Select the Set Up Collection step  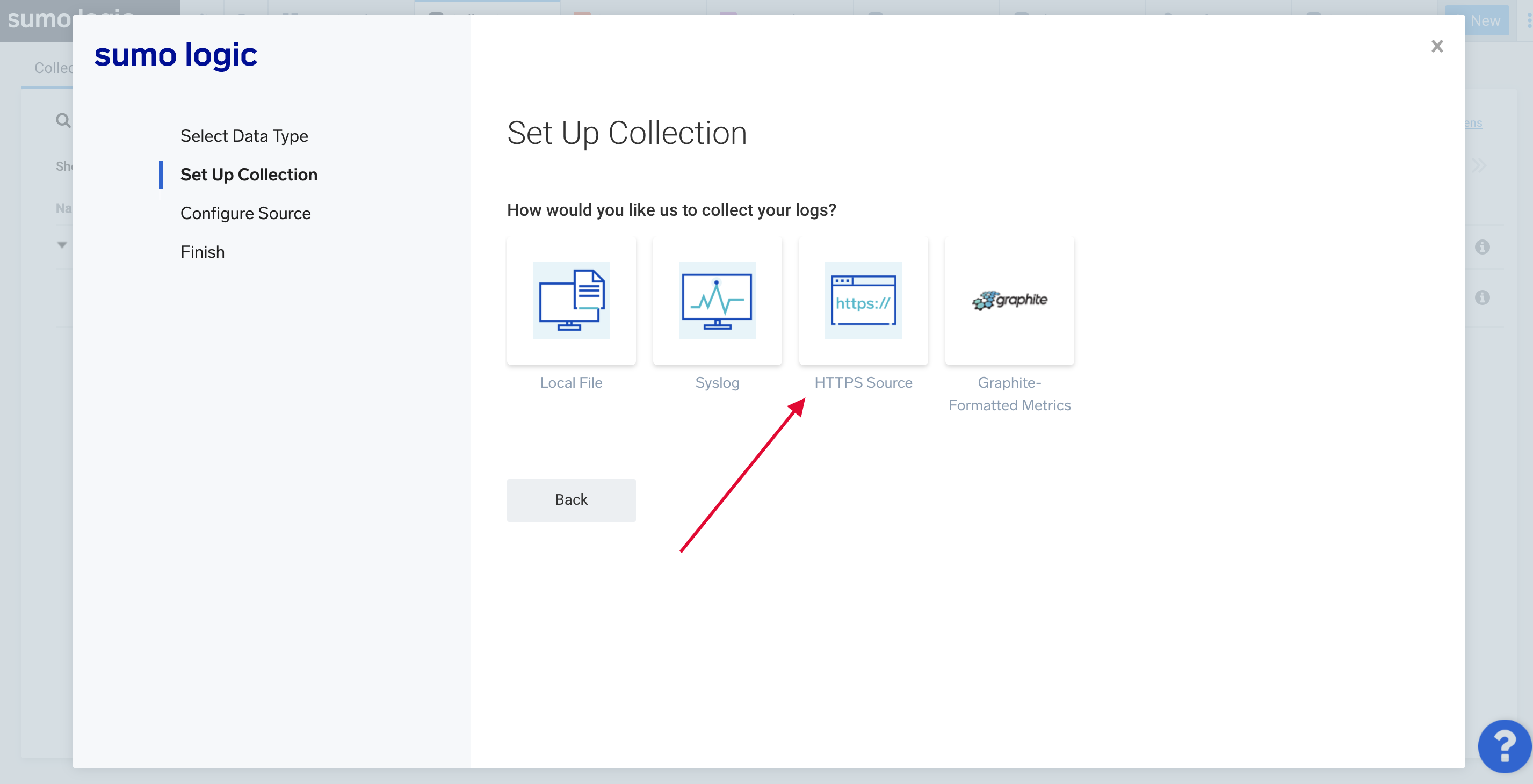249,175
